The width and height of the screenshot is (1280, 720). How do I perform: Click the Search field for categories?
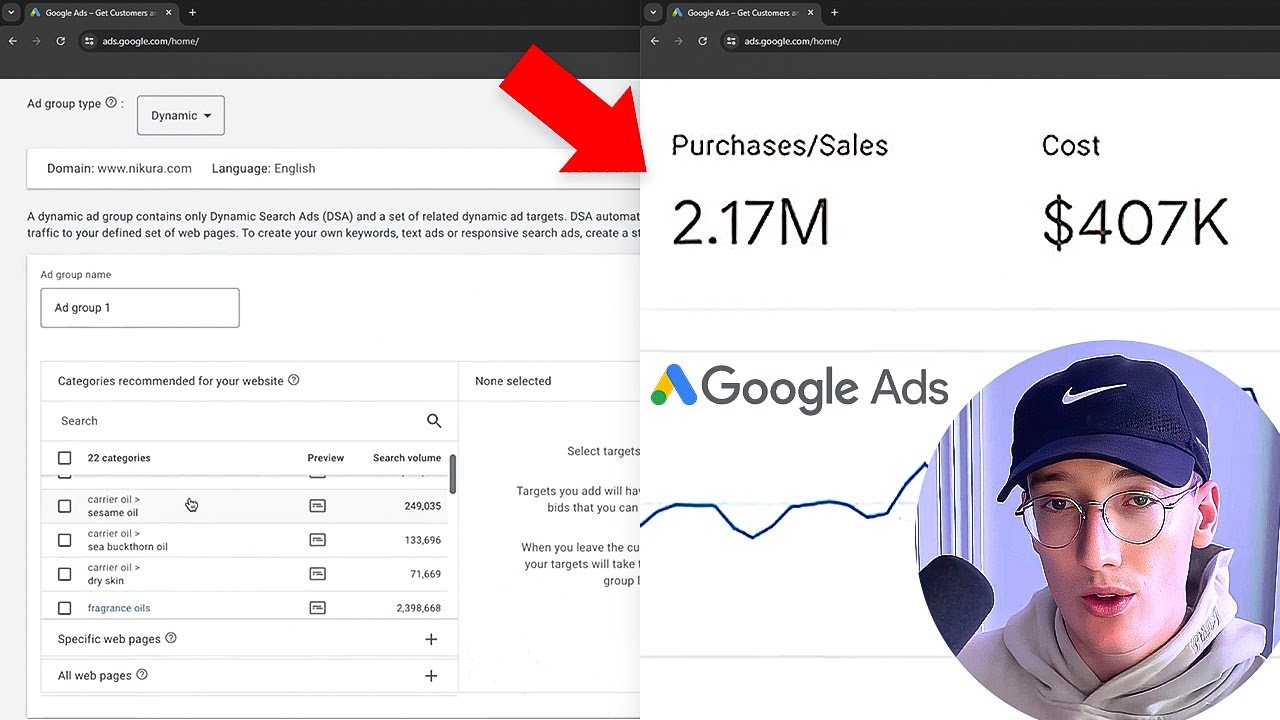240,421
